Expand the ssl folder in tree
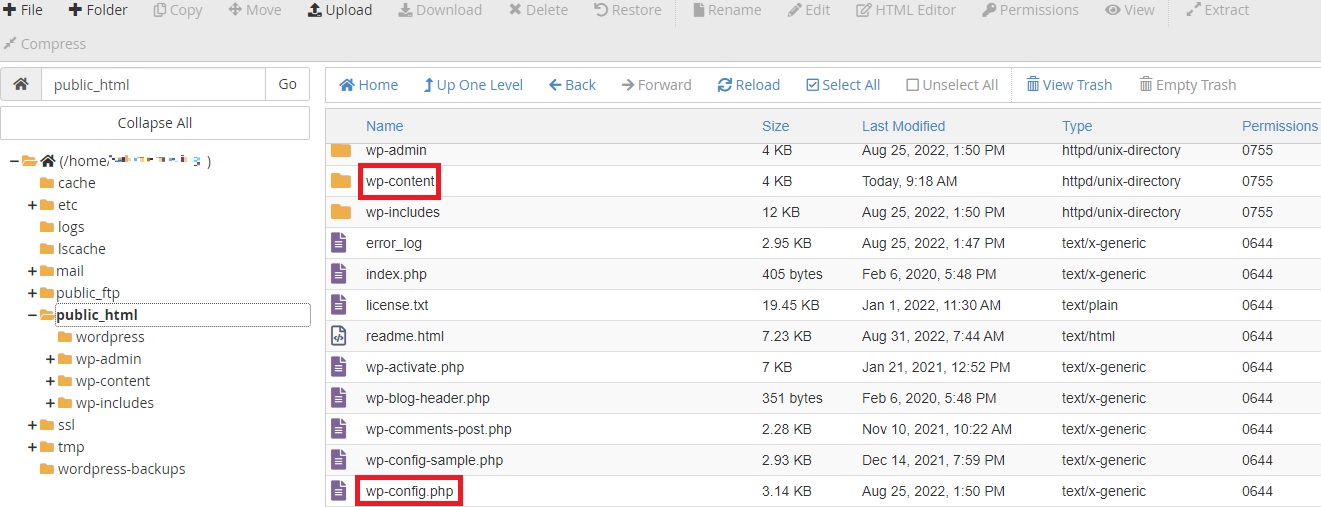 (32, 425)
